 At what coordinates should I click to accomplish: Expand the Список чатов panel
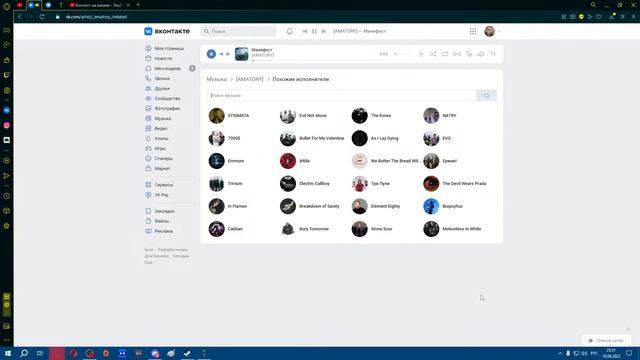606,340
